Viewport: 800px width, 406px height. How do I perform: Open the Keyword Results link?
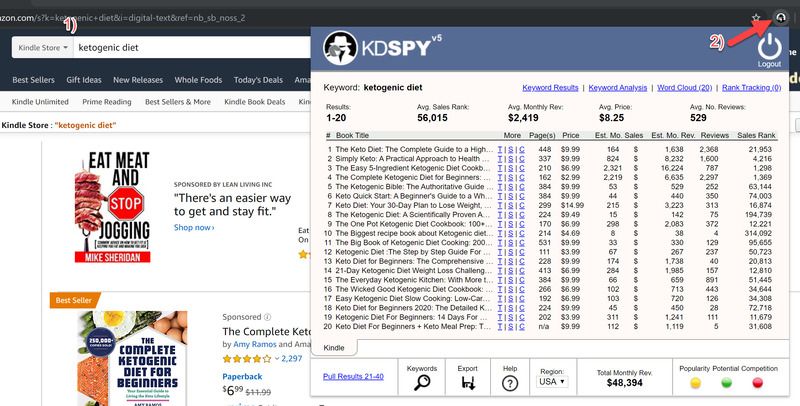(x=550, y=88)
